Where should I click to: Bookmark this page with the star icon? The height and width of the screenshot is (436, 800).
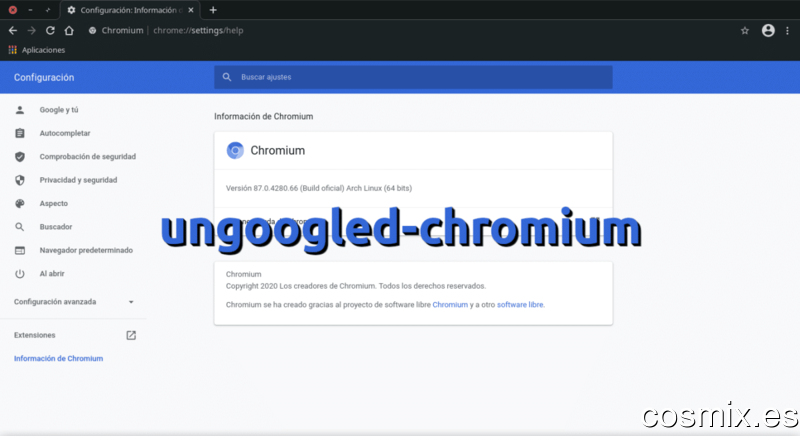click(745, 31)
